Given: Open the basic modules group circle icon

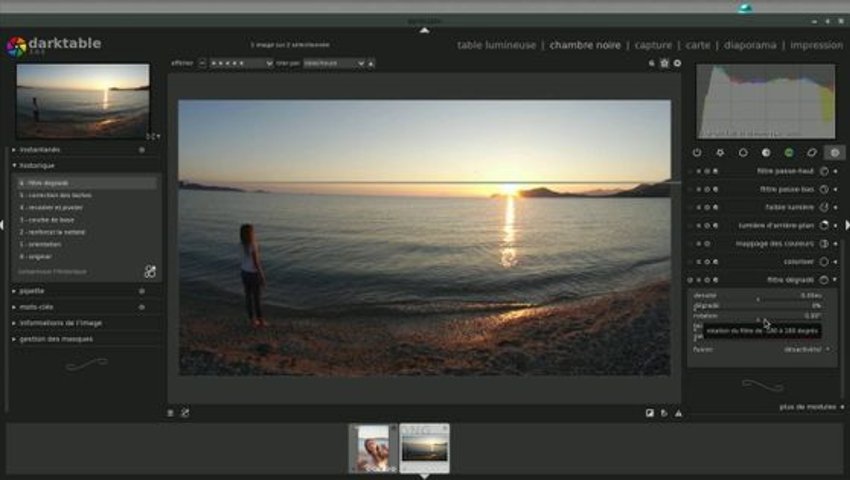Looking at the screenshot, I should pos(743,153).
